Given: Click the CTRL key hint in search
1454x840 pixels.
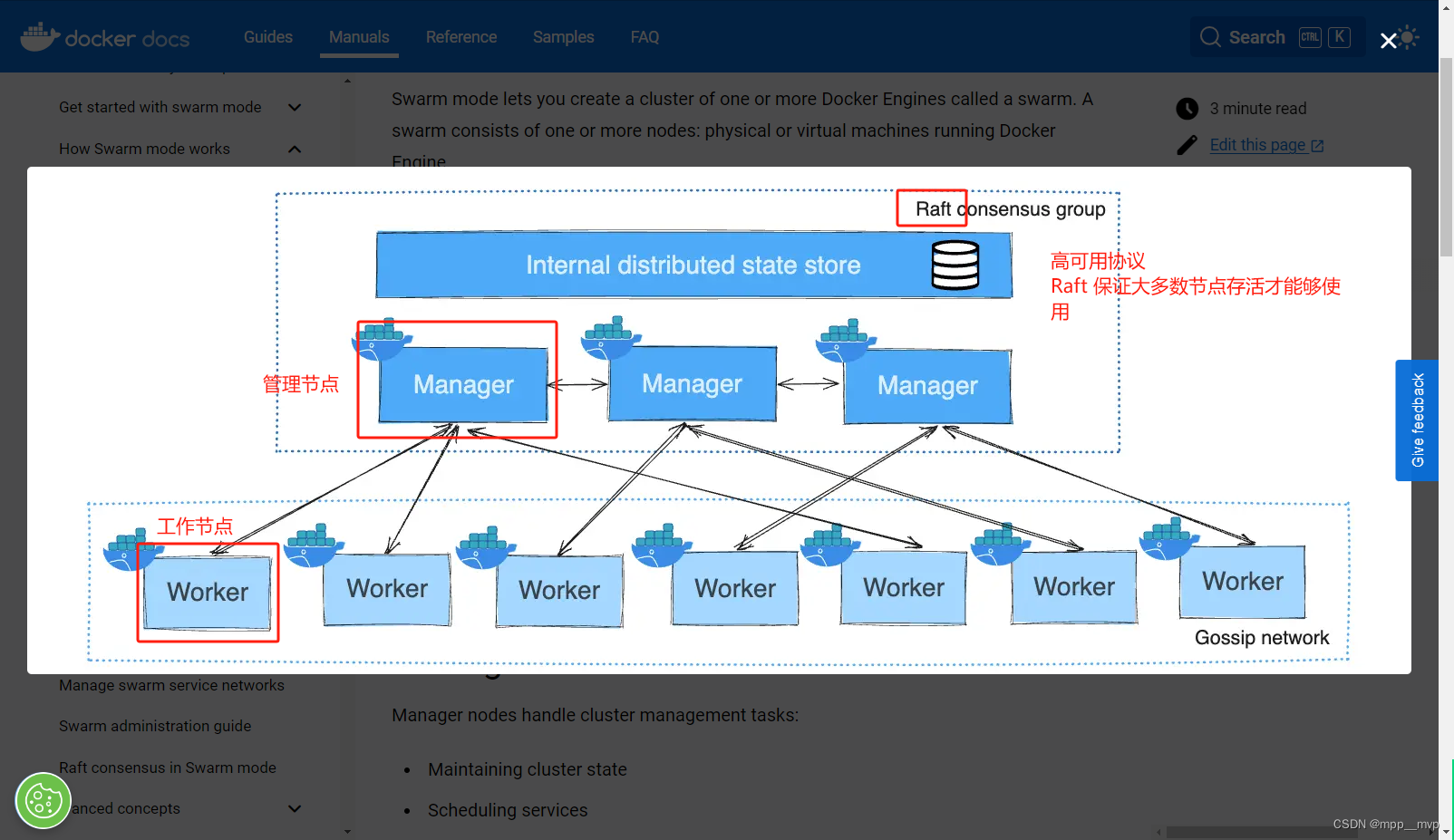Looking at the screenshot, I should click(x=1310, y=37).
